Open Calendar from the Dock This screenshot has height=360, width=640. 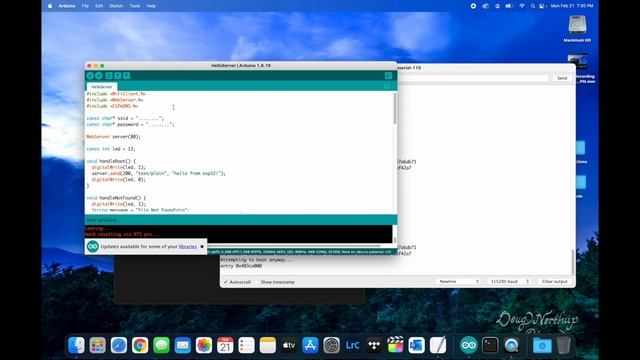[225, 346]
